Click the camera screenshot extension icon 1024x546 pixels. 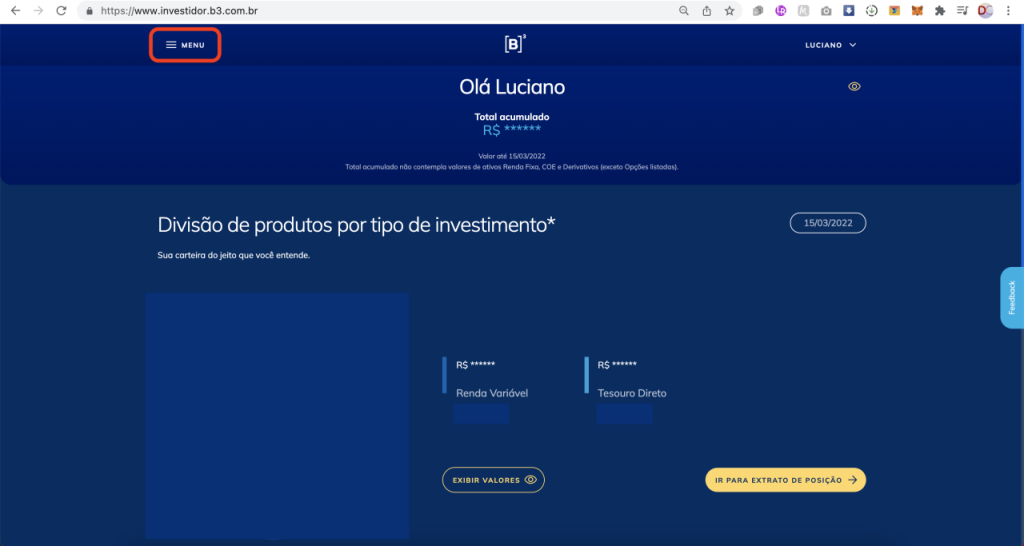(826, 11)
